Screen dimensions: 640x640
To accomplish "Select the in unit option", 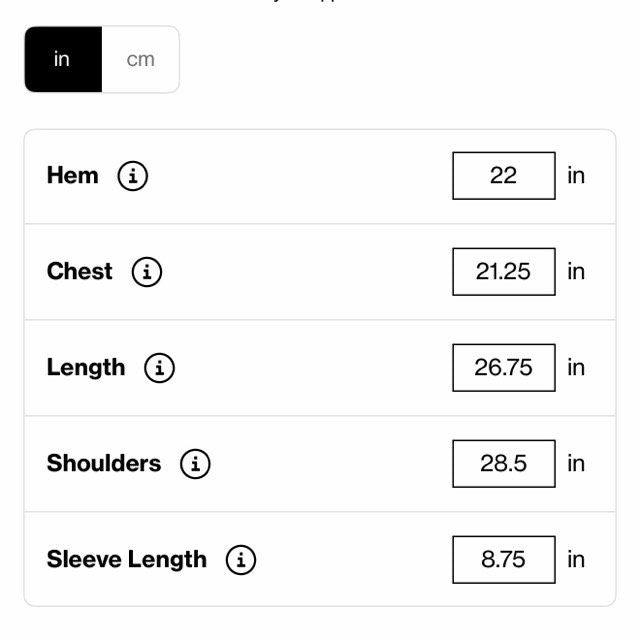I will (62, 59).
